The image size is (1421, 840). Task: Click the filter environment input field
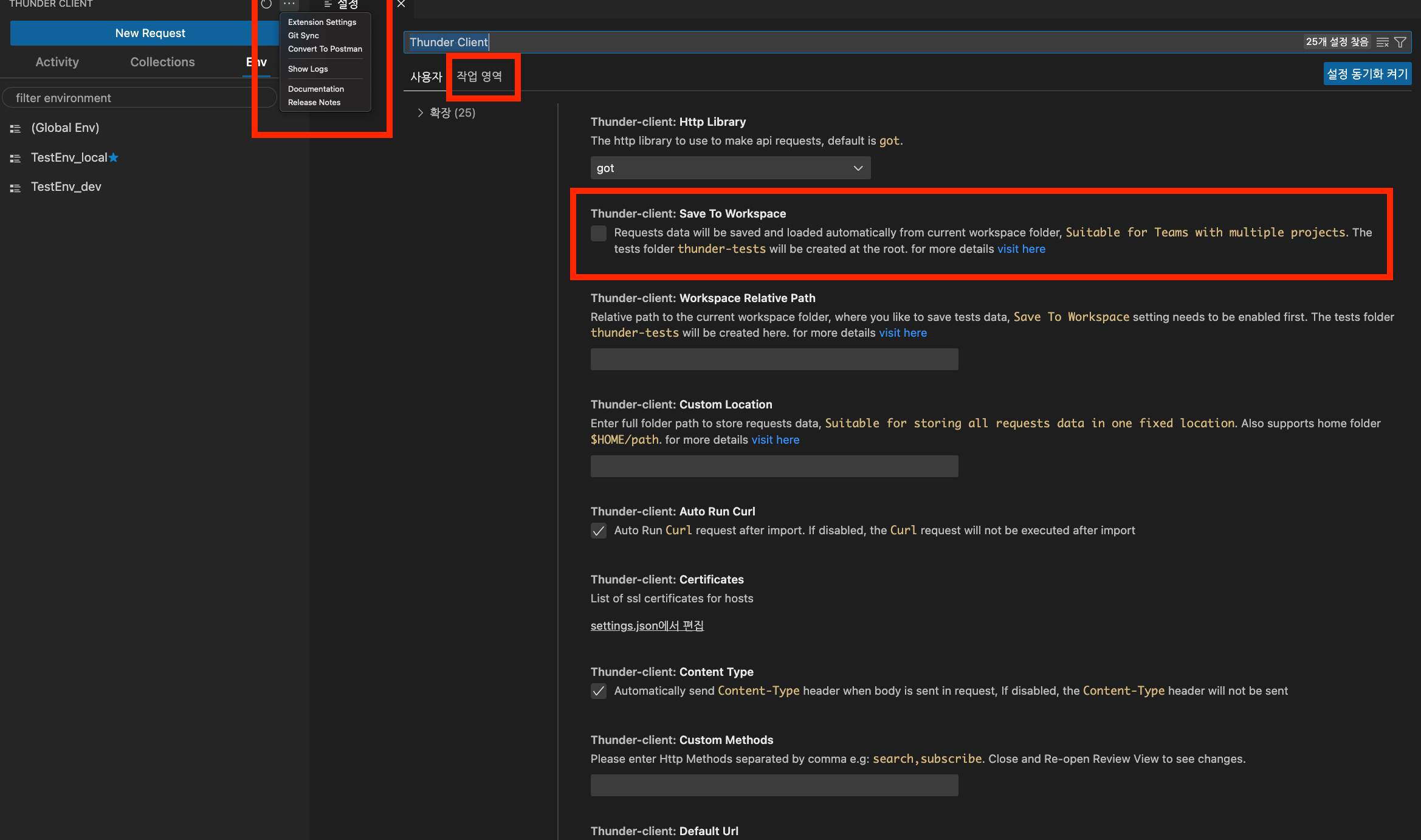(139, 98)
